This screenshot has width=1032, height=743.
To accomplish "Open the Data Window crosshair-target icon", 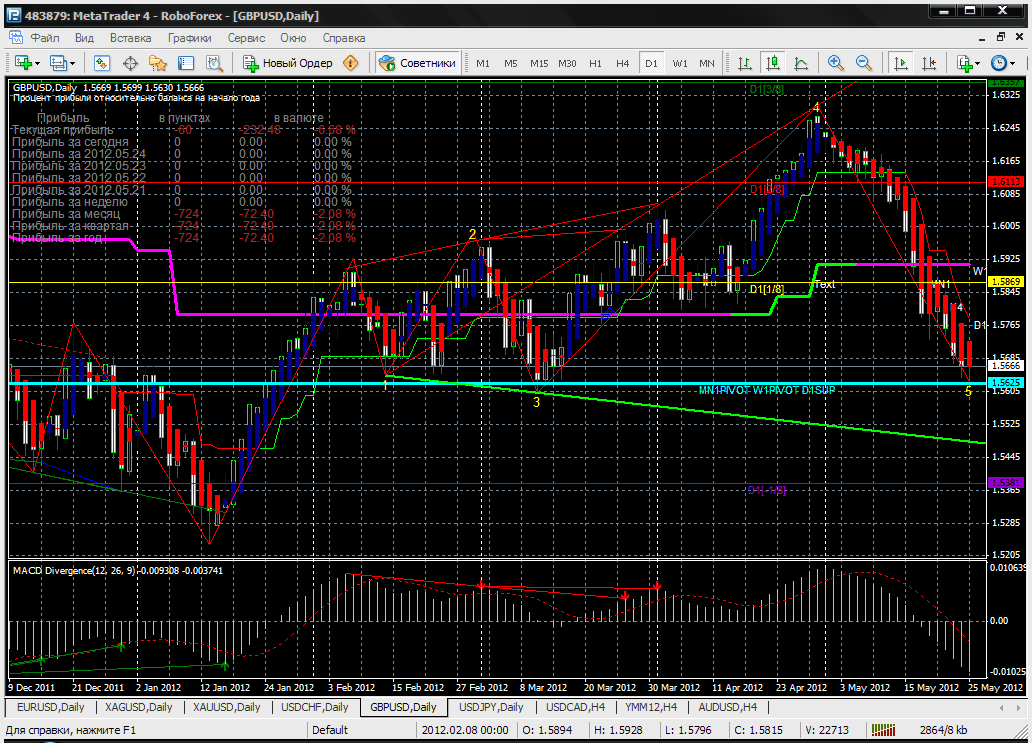I will coord(130,63).
